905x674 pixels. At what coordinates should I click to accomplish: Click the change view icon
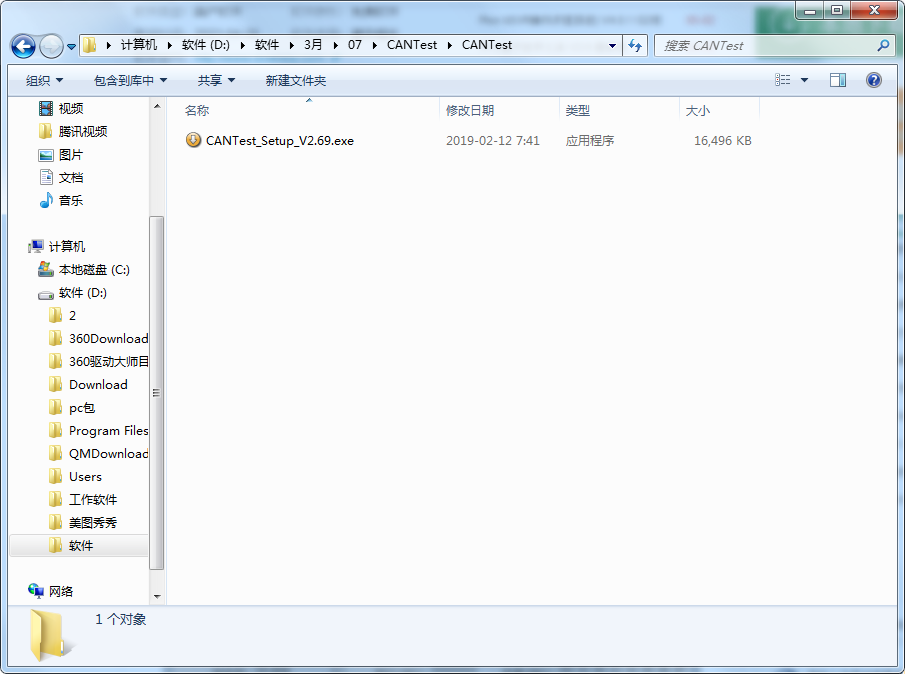tap(784, 80)
